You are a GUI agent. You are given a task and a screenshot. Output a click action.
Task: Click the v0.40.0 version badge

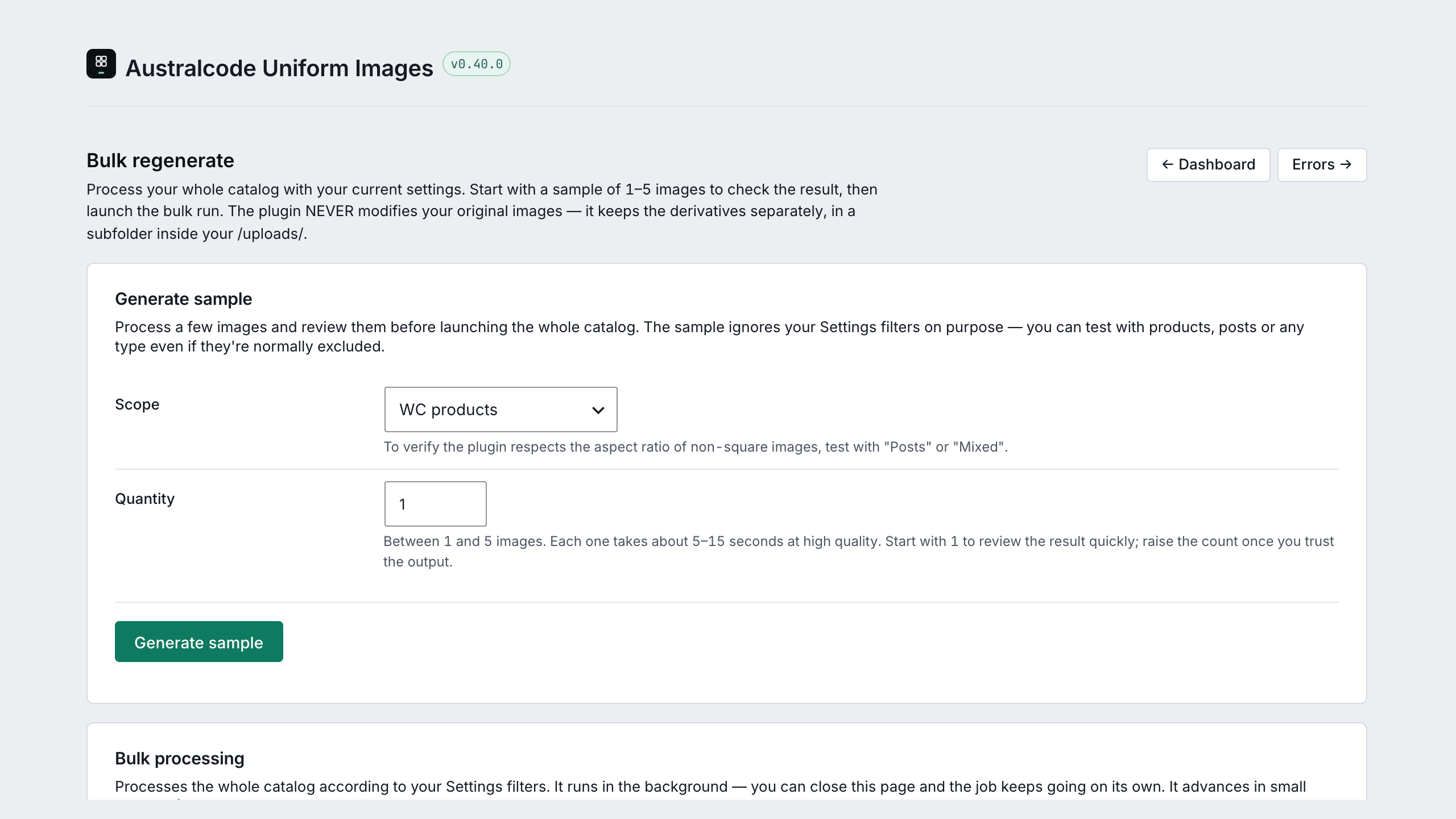(x=477, y=64)
